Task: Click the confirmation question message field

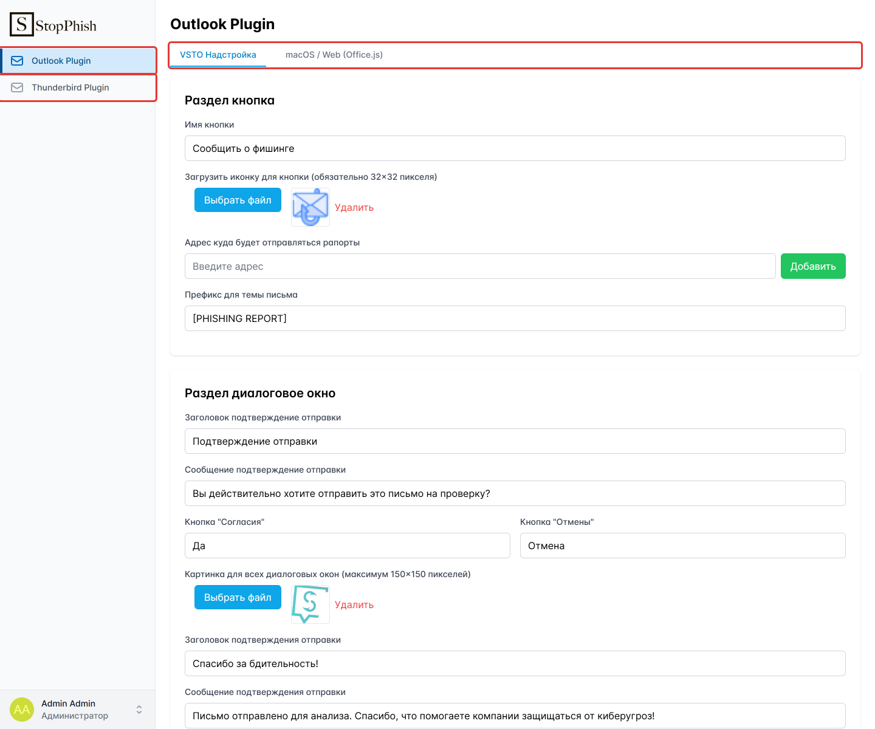Action: 515,493
